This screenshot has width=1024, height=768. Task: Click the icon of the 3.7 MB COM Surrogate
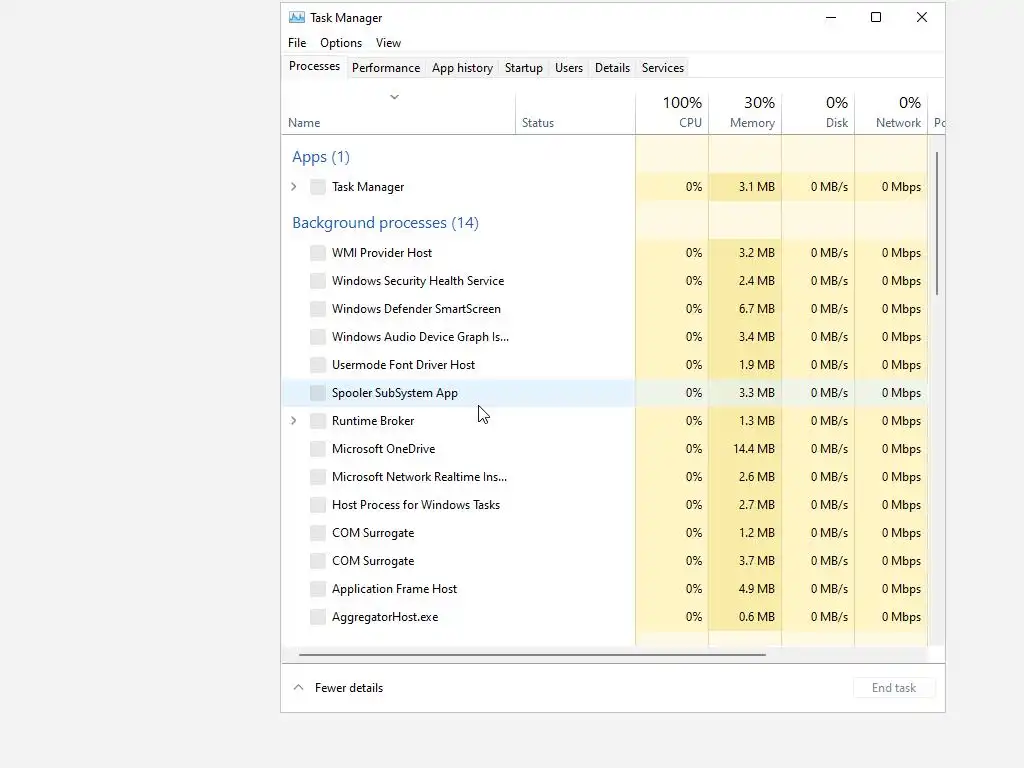coord(318,562)
